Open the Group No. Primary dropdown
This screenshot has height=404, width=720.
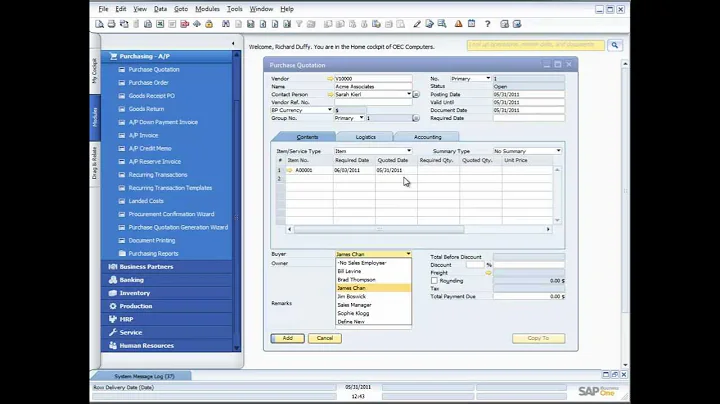coord(361,118)
